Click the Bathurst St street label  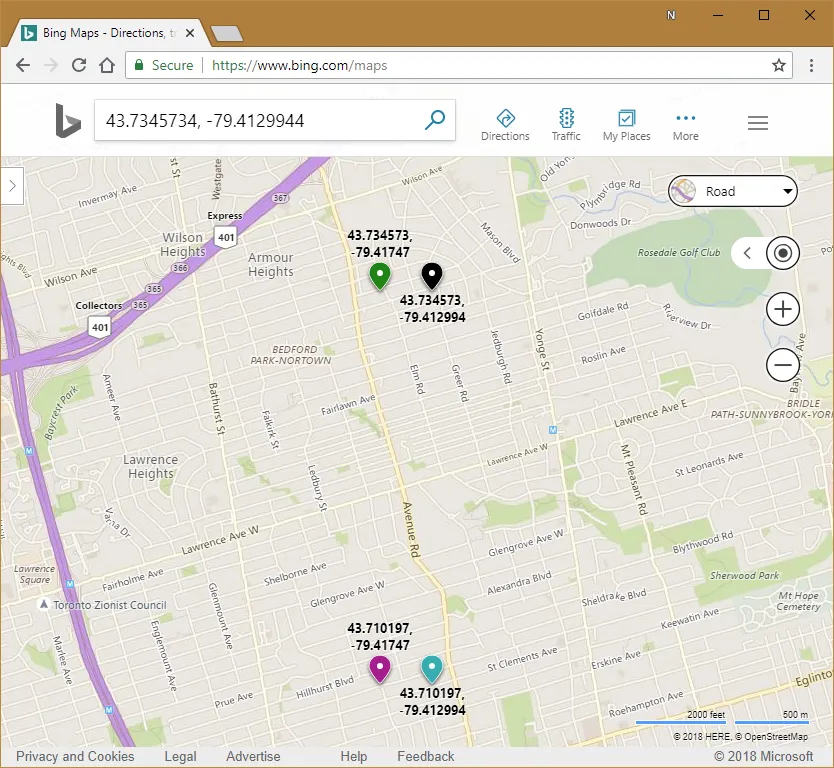coord(217,408)
